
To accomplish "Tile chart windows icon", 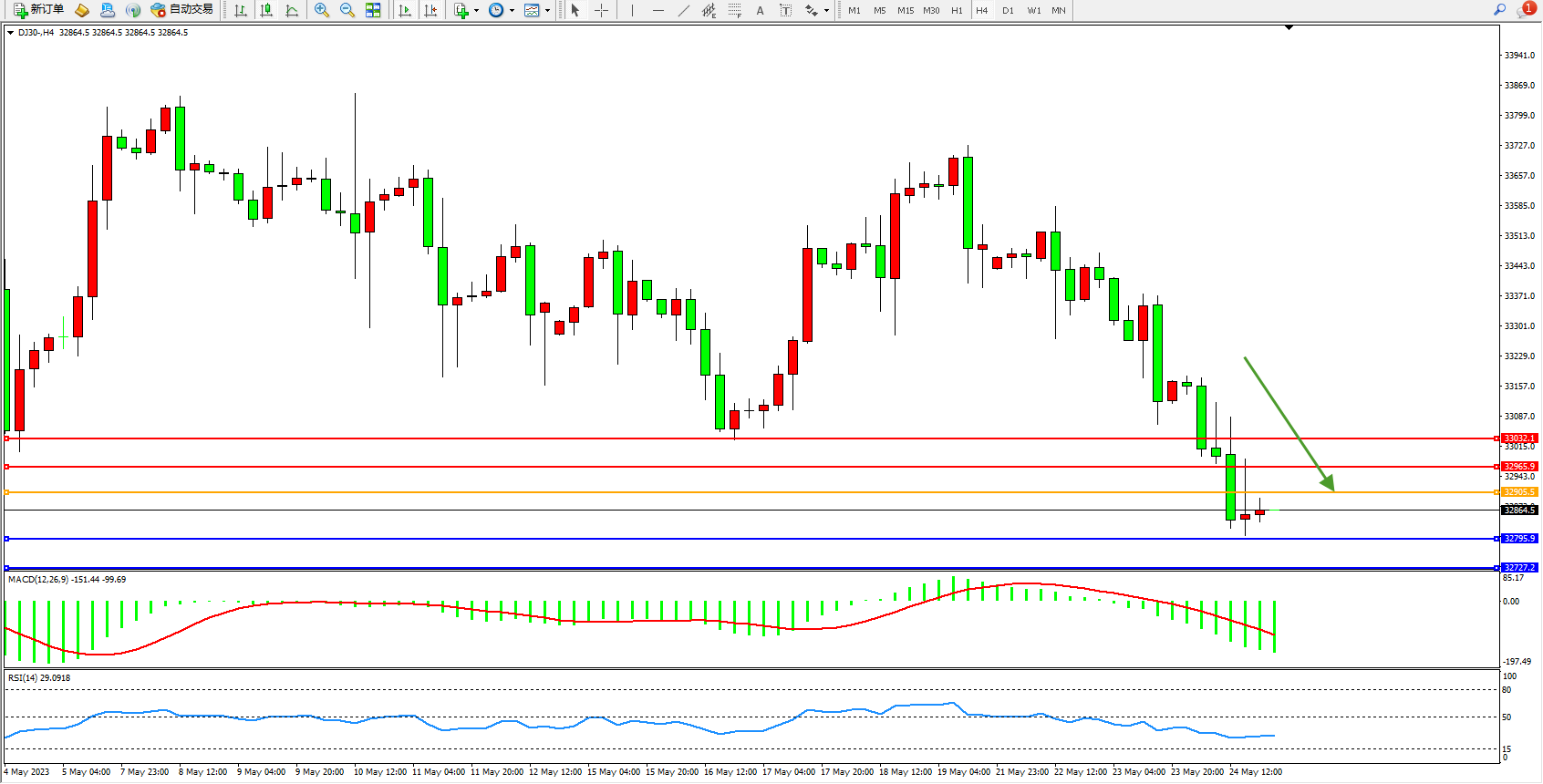I will [373, 10].
